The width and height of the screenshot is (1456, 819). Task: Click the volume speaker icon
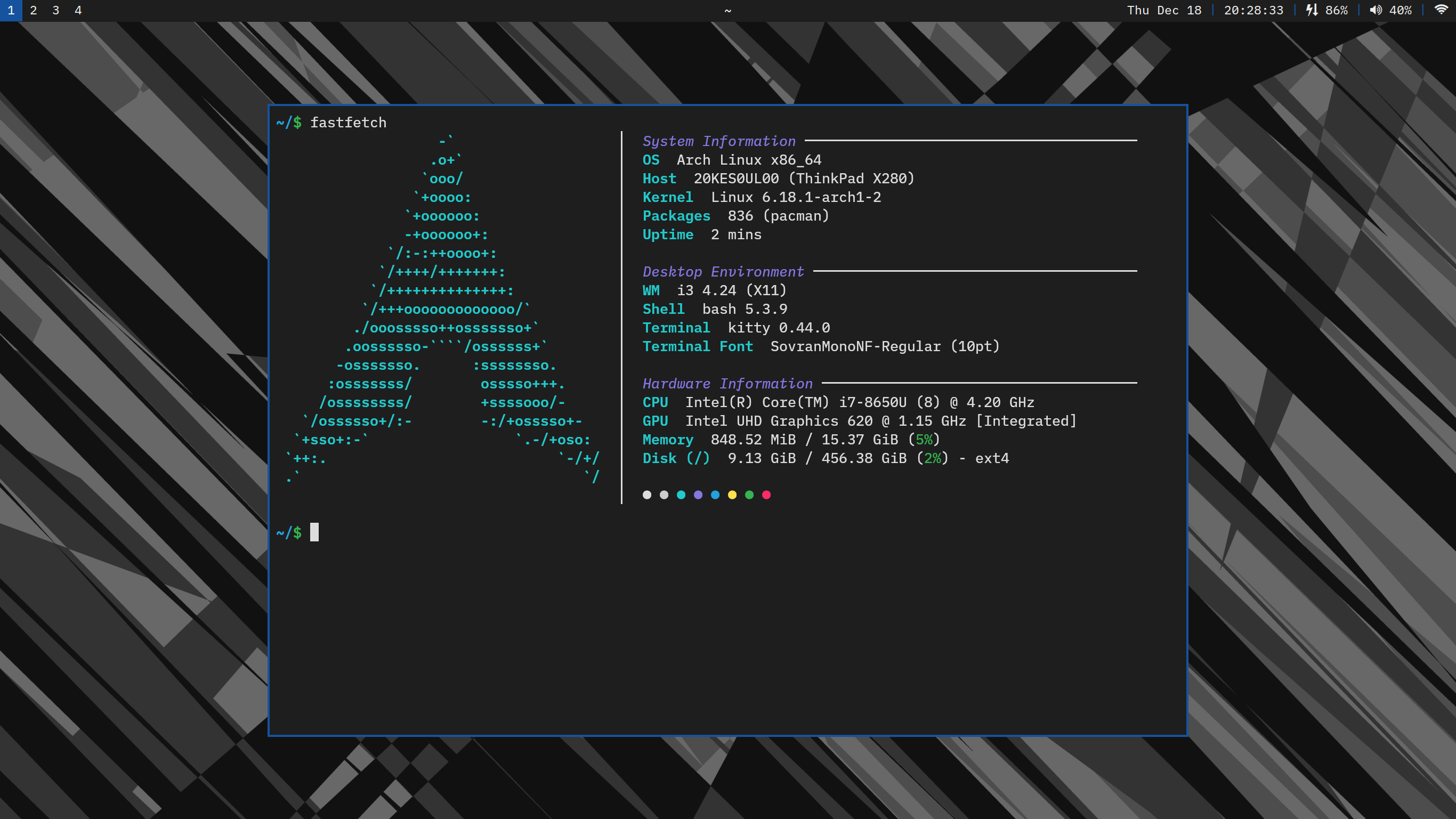pos(1376,10)
